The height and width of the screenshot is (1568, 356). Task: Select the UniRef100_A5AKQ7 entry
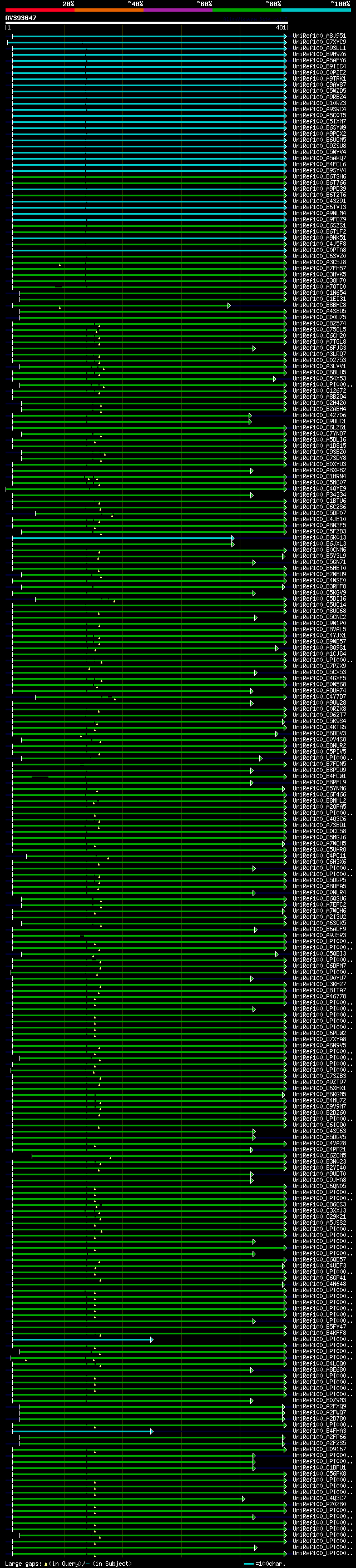pyautogui.click(x=319, y=159)
